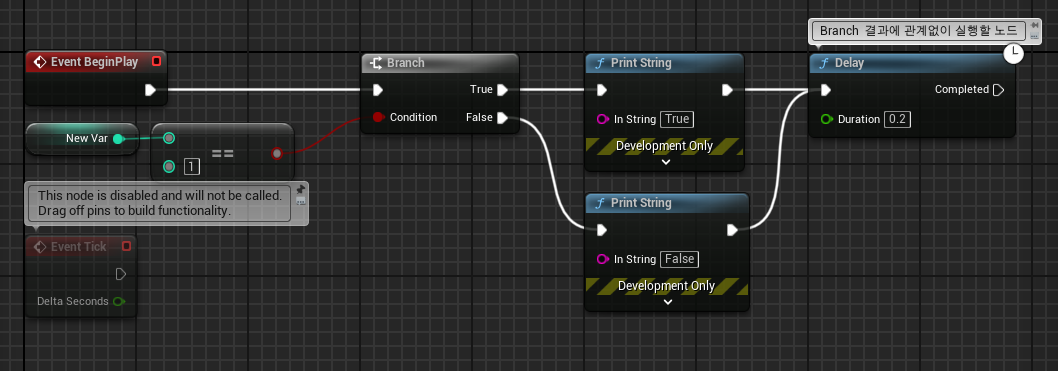This screenshot has height=371, width=1058.
Task: Toggle the red delegate square on Event BeginPlay
Action: (x=157, y=62)
